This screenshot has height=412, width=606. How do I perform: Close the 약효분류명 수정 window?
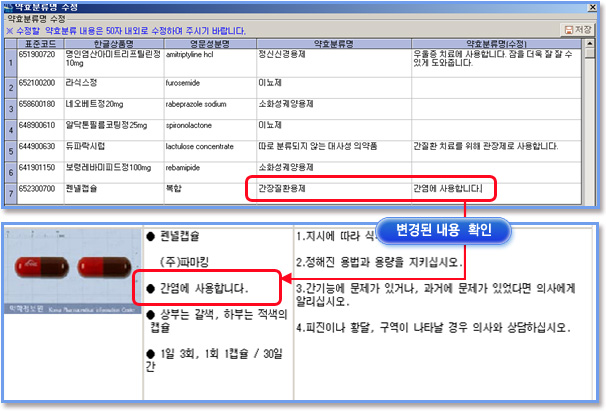(x=594, y=7)
